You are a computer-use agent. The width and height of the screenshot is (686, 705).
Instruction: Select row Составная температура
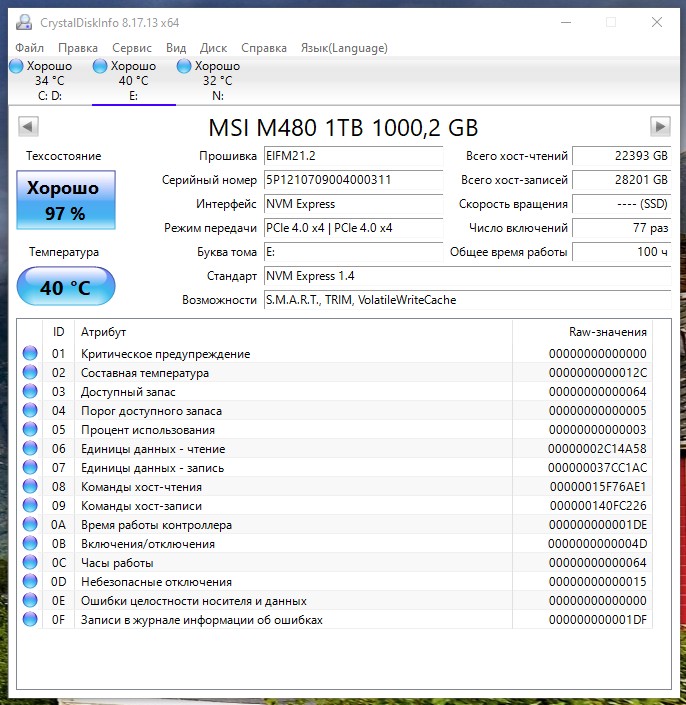[334, 372]
